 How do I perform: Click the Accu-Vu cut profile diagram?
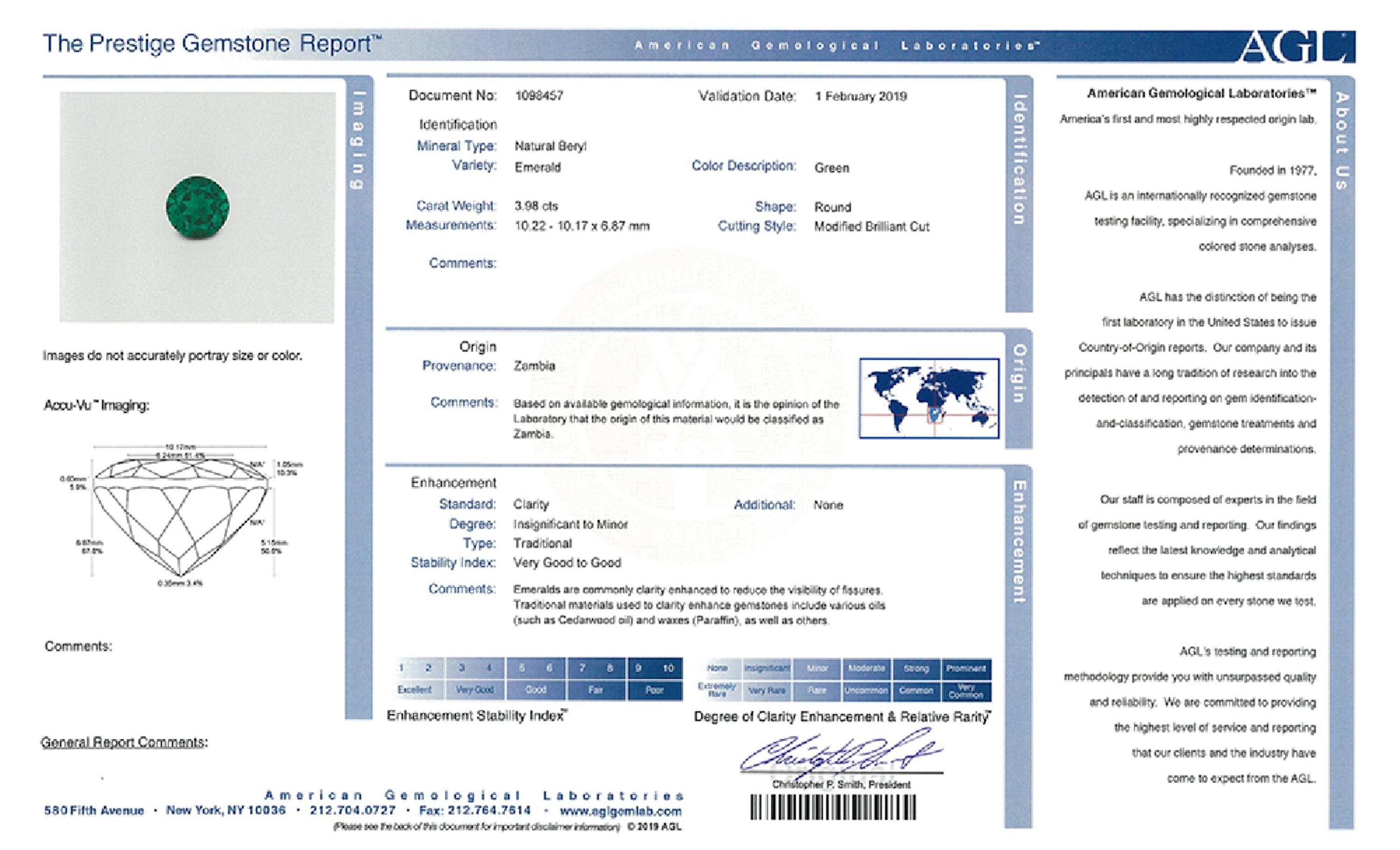pos(181,516)
